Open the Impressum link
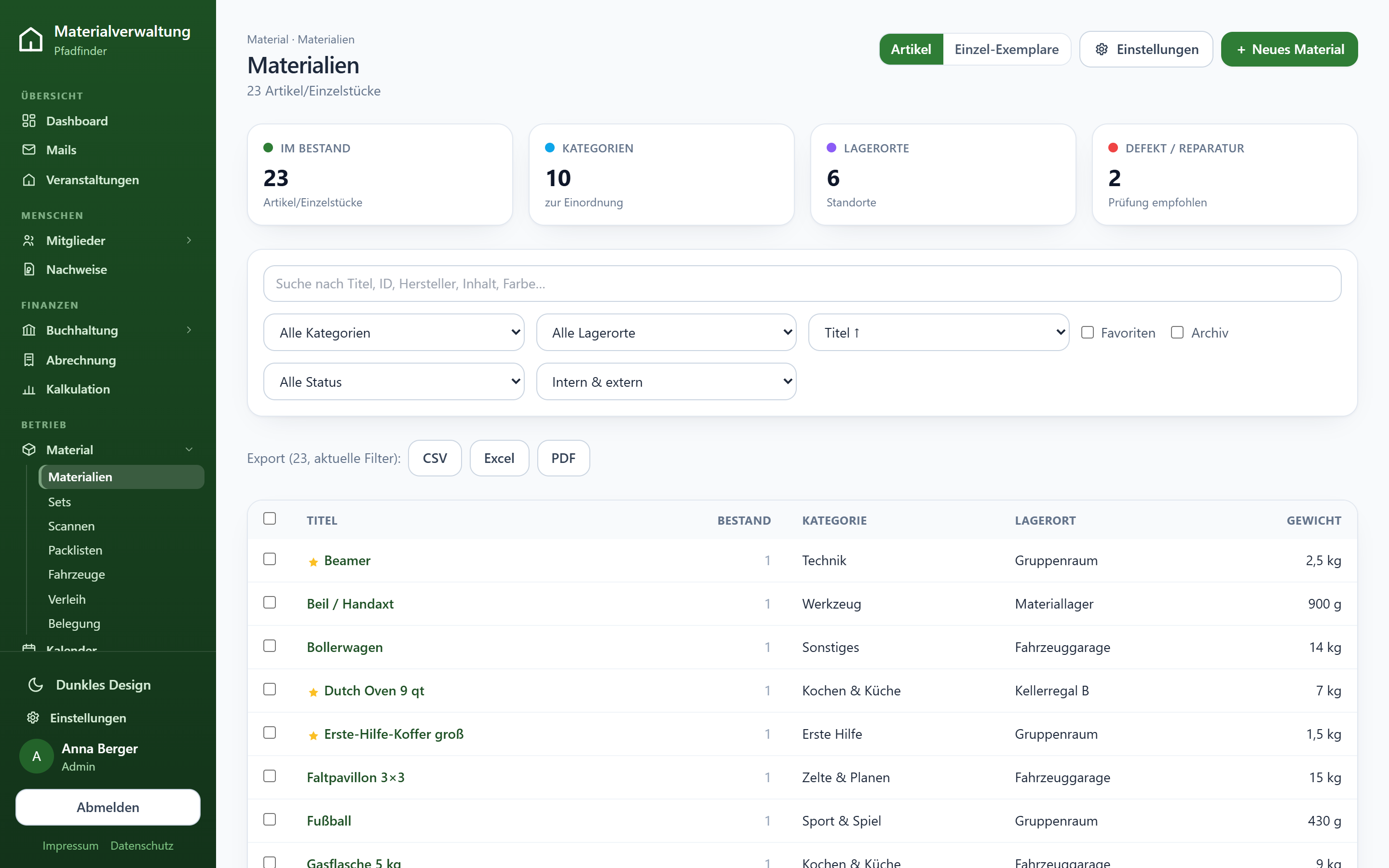1389x868 pixels. point(70,846)
